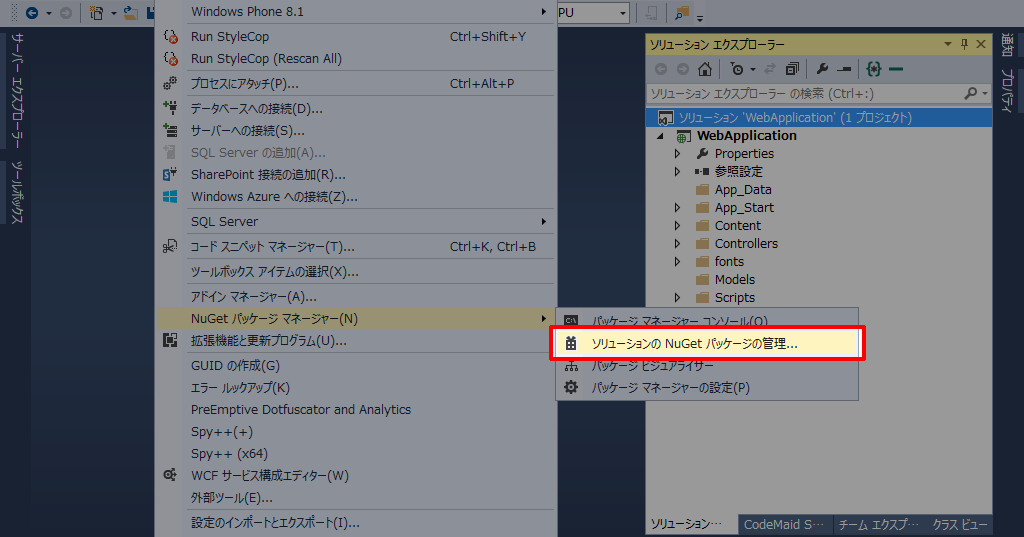Choose 設定のインポートとエクスポート(I)...
1024x537 pixels.
pyautogui.click(x=355, y=523)
